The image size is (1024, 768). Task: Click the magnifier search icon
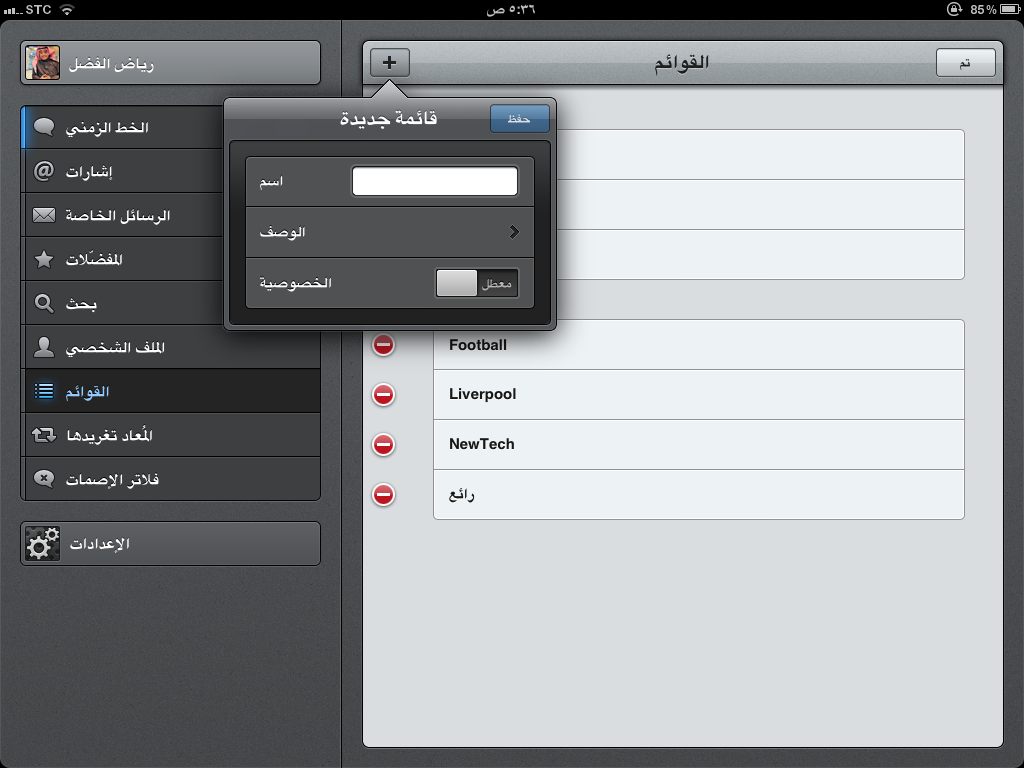[44, 304]
